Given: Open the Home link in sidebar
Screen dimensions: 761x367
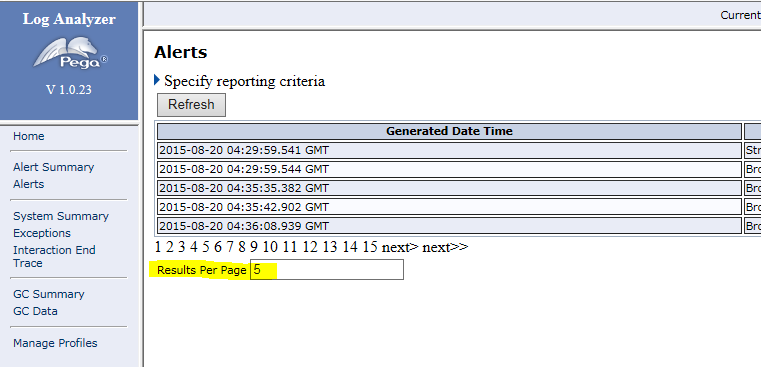Looking at the screenshot, I should click(x=29, y=136).
